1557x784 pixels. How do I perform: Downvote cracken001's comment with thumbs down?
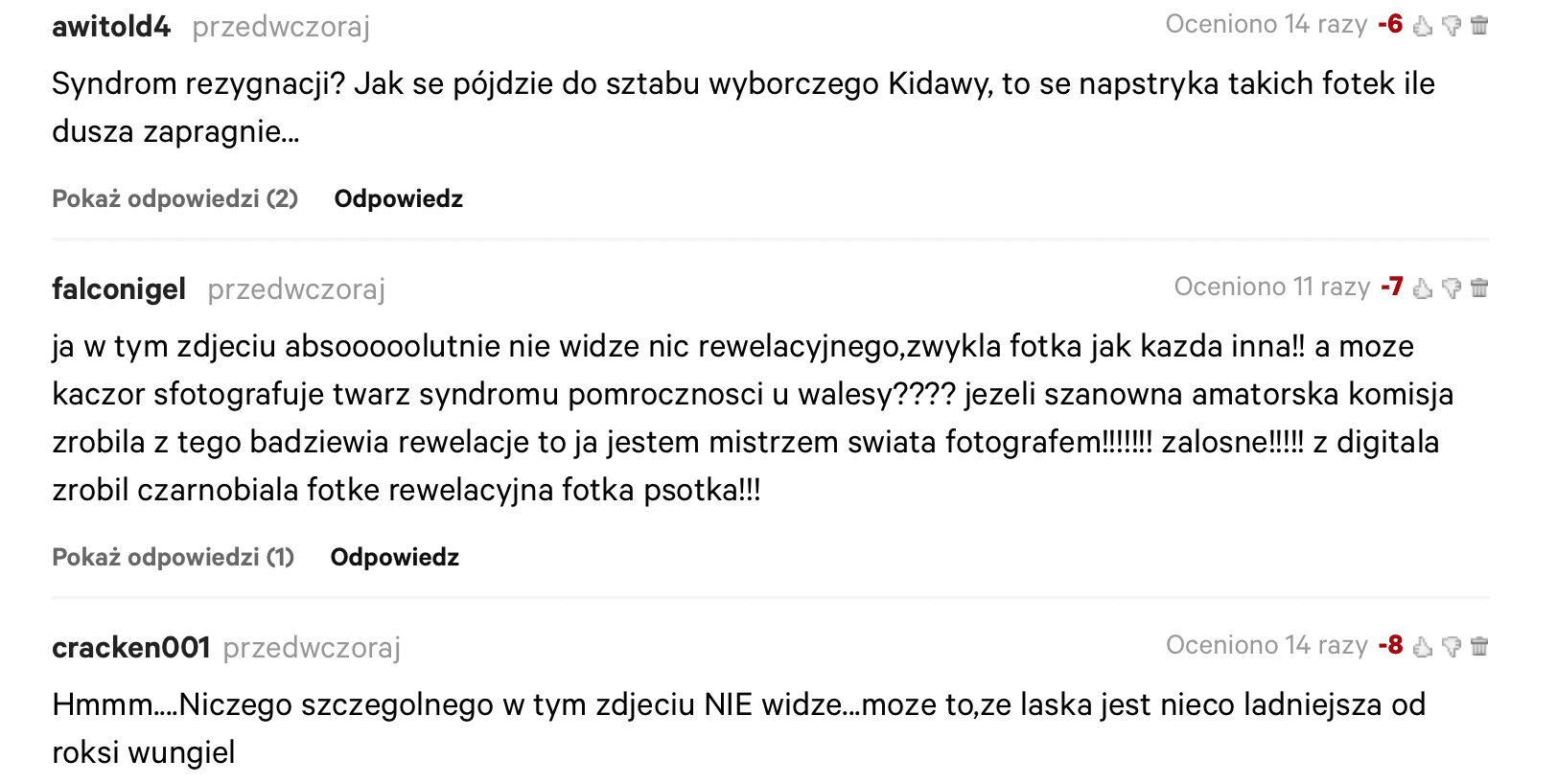click(1452, 646)
